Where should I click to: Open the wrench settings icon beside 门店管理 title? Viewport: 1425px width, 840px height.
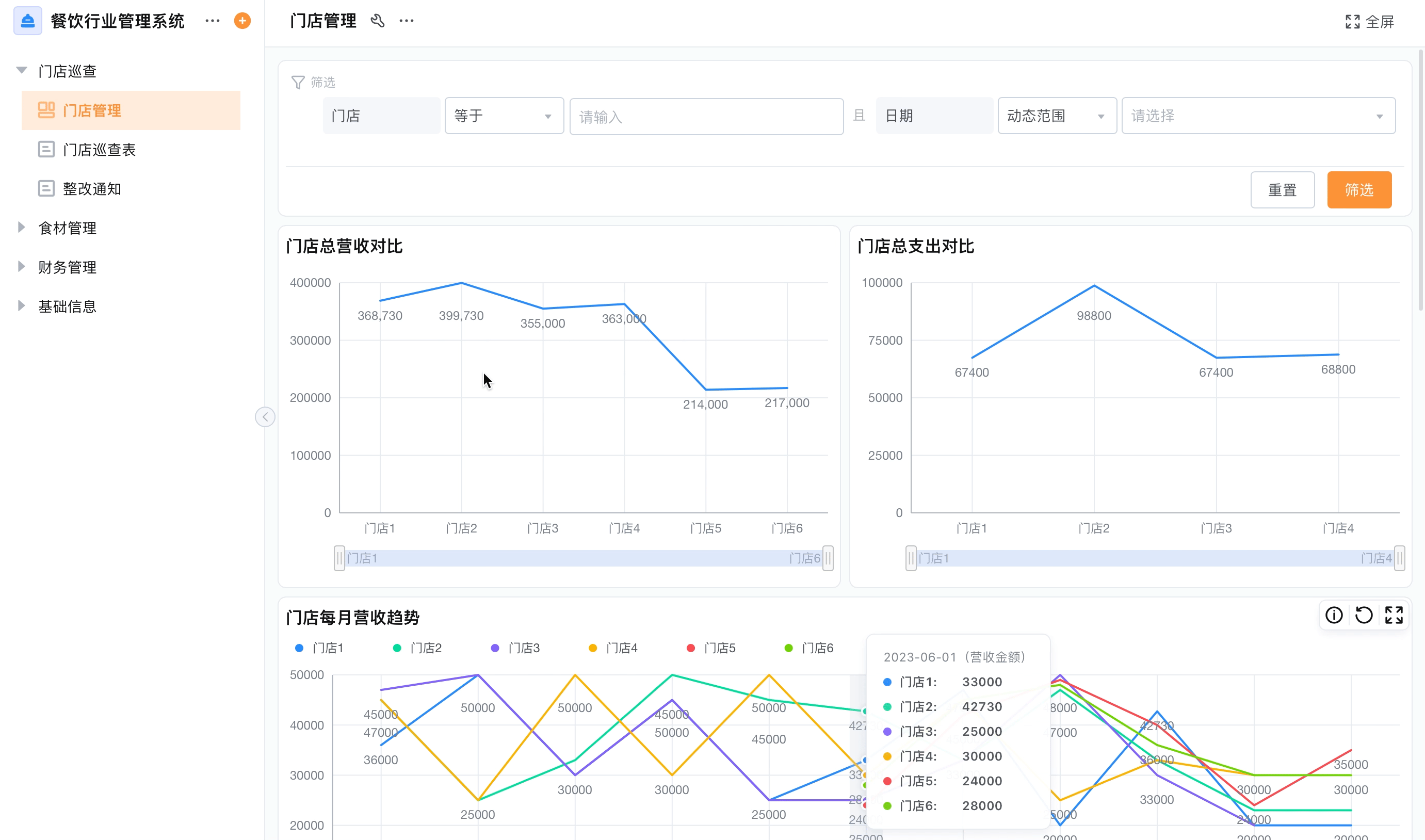378,21
